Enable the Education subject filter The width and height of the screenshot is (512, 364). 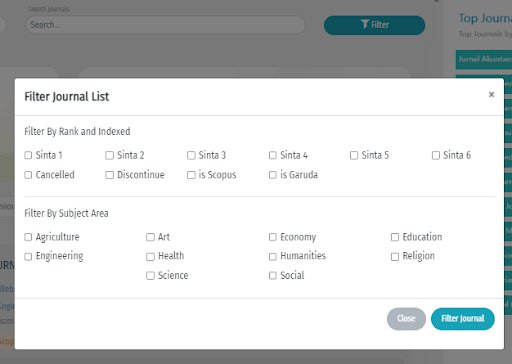395,237
